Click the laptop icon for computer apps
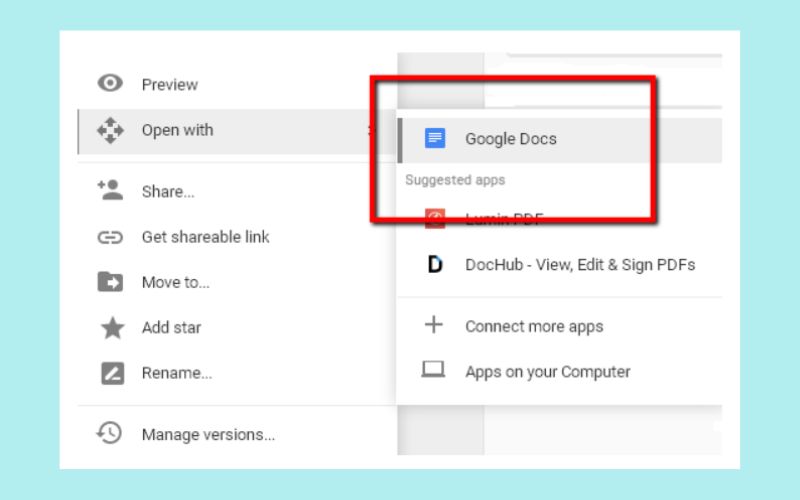 [x=433, y=369]
